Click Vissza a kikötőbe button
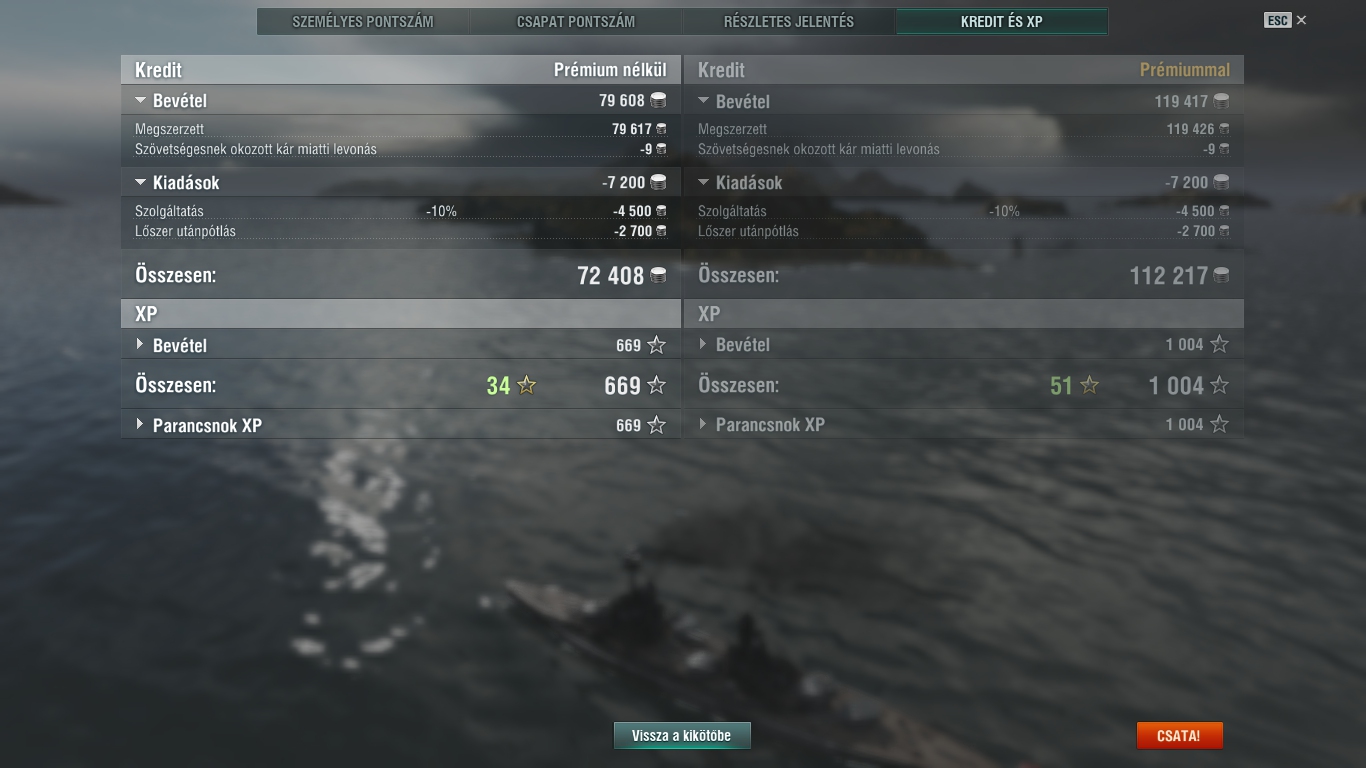This screenshot has height=768, width=1366. click(682, 736)
